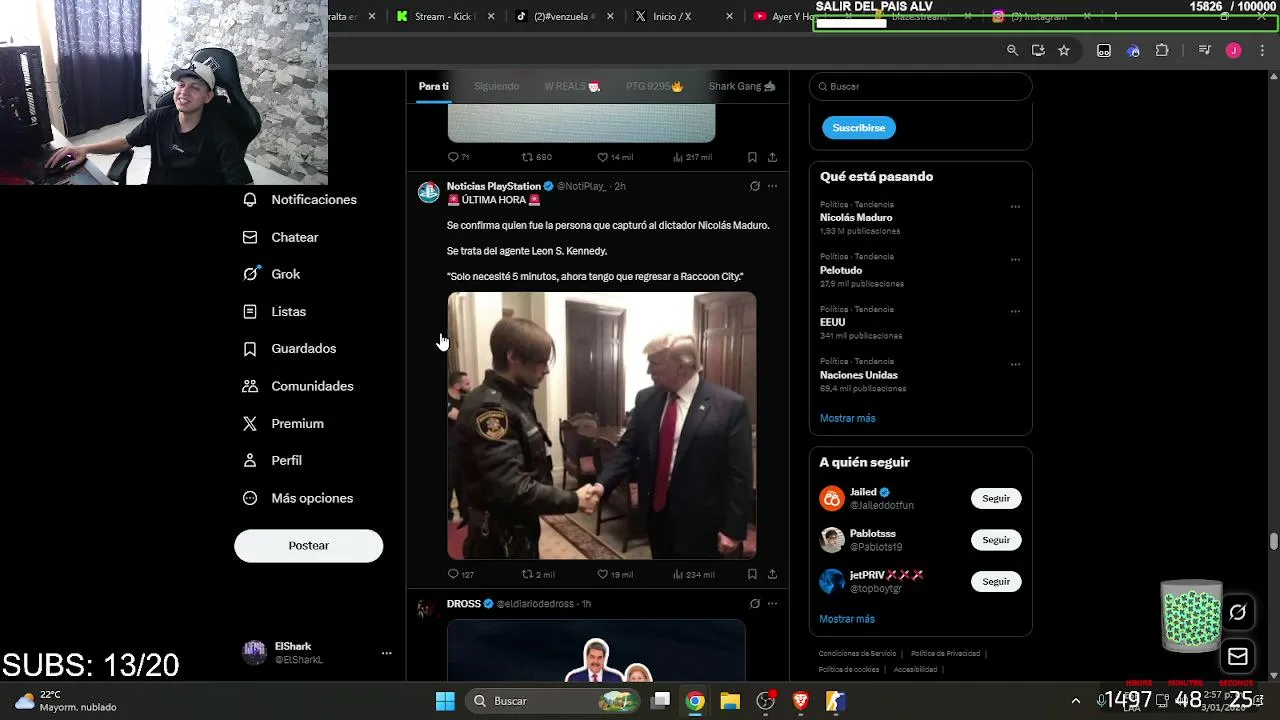Reply to the Noticias PlayStation post

click(460, 574)
